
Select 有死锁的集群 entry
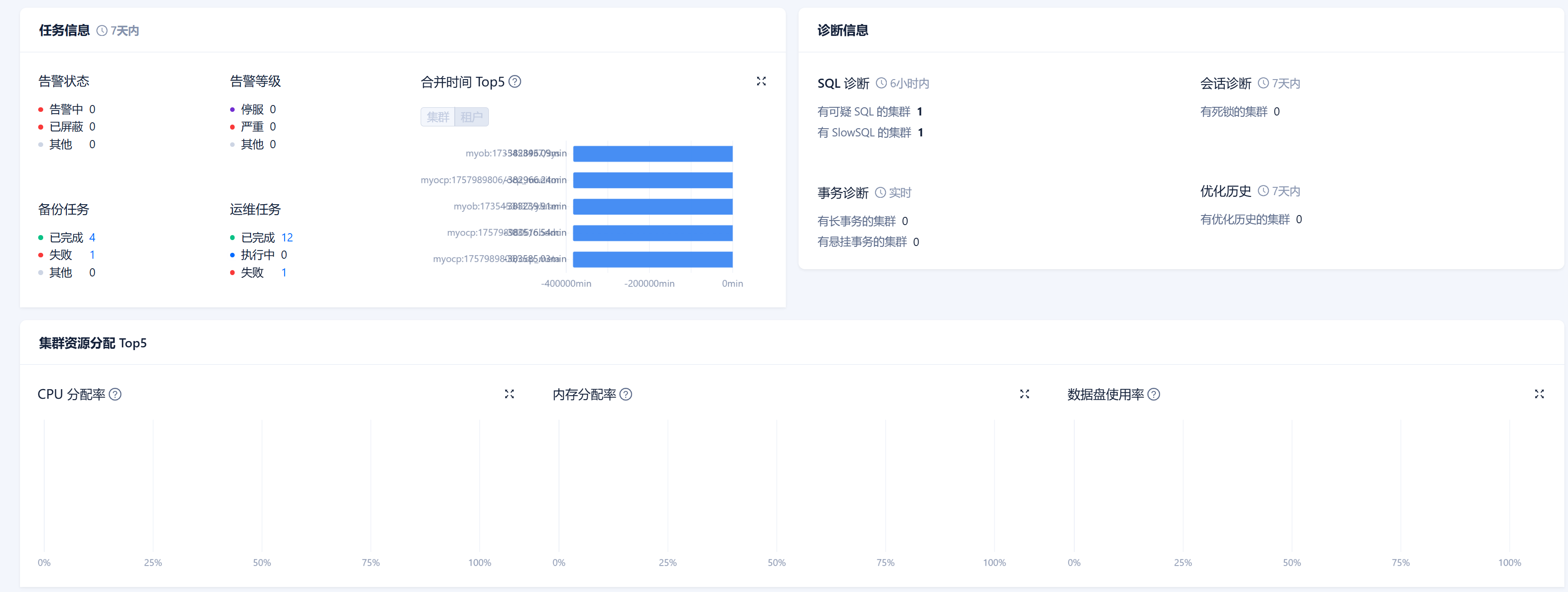click(x=1239, y=111)
